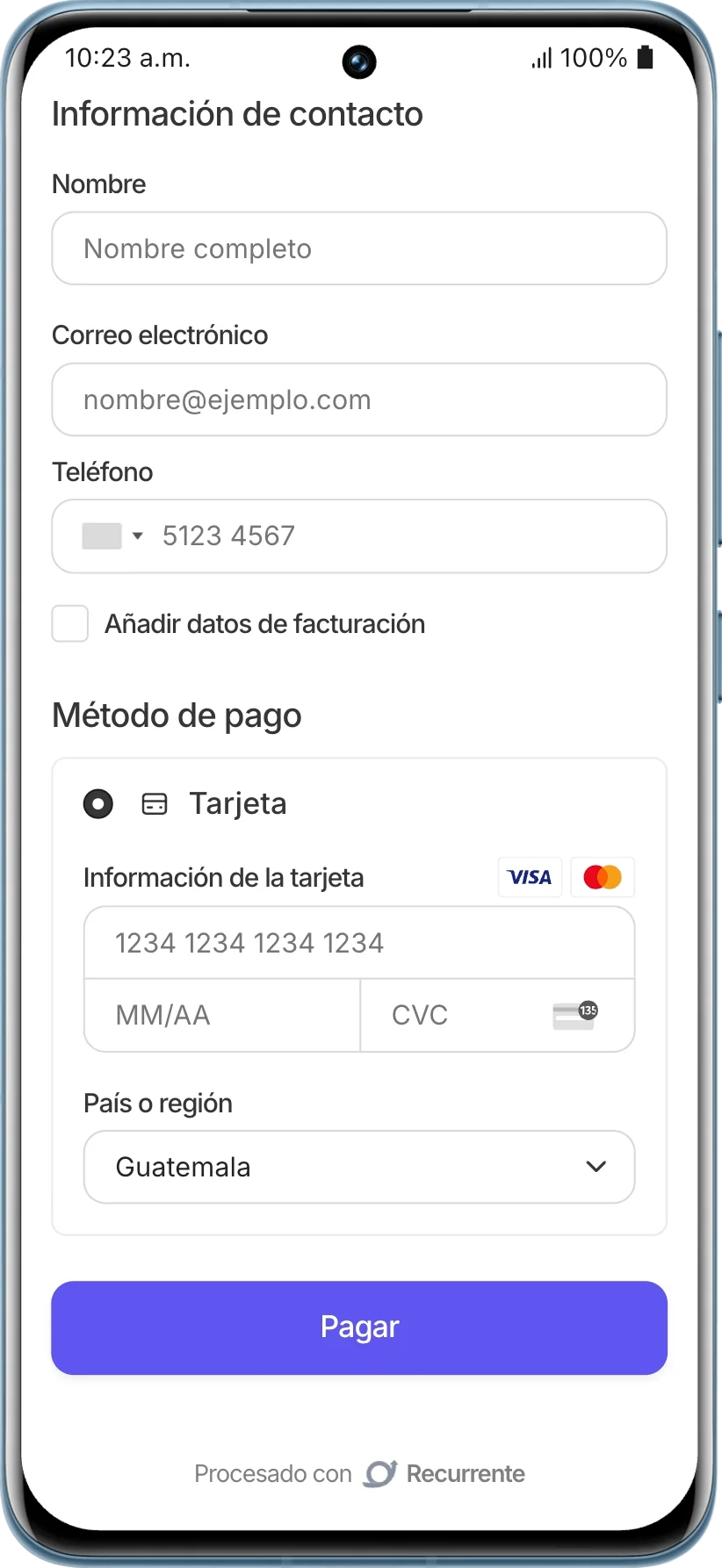Tap the signal strength icon
The height and width of the screenshot is (1568, 722).
click(x=541, y=59)
